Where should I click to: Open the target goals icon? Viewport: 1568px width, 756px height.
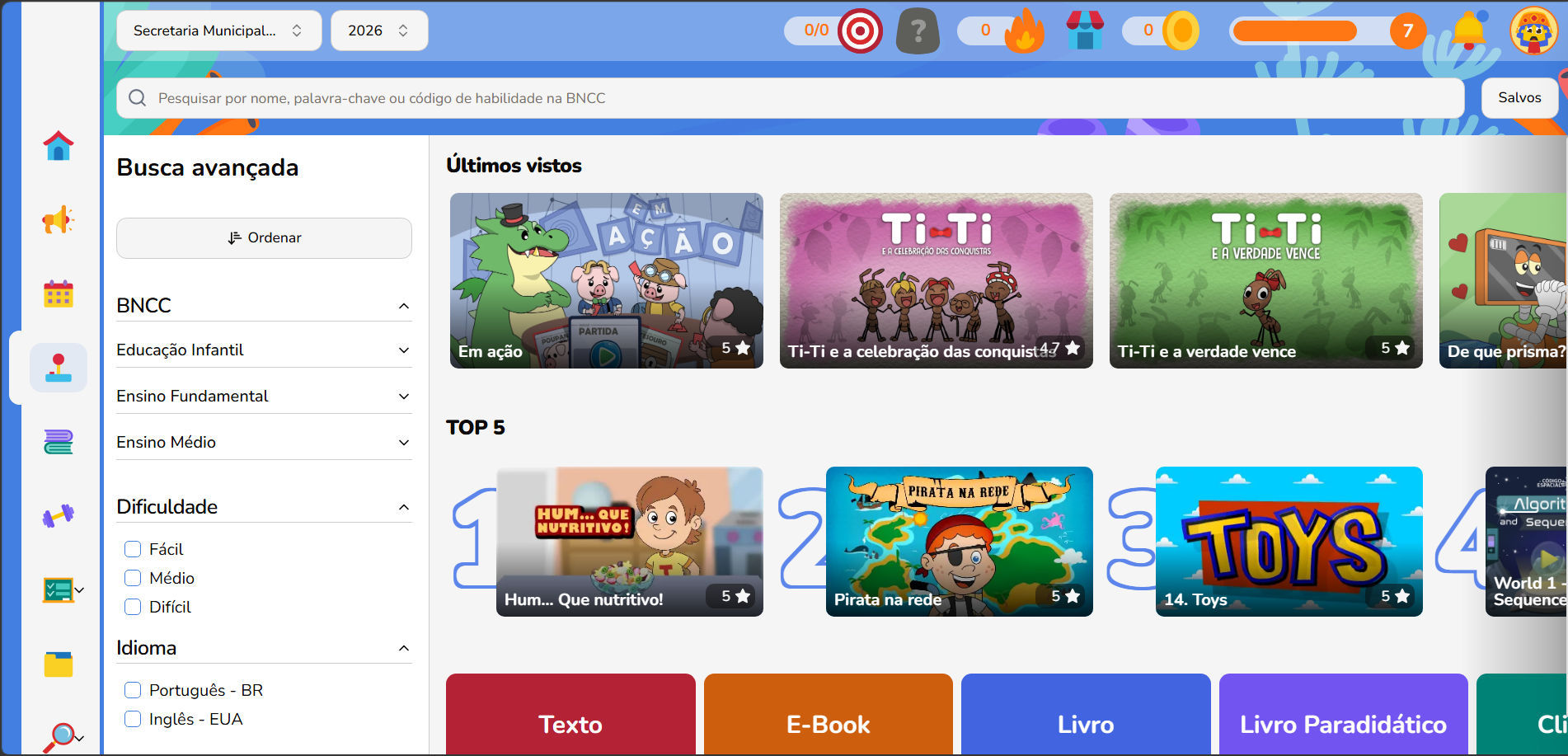[x=860, y=31]
